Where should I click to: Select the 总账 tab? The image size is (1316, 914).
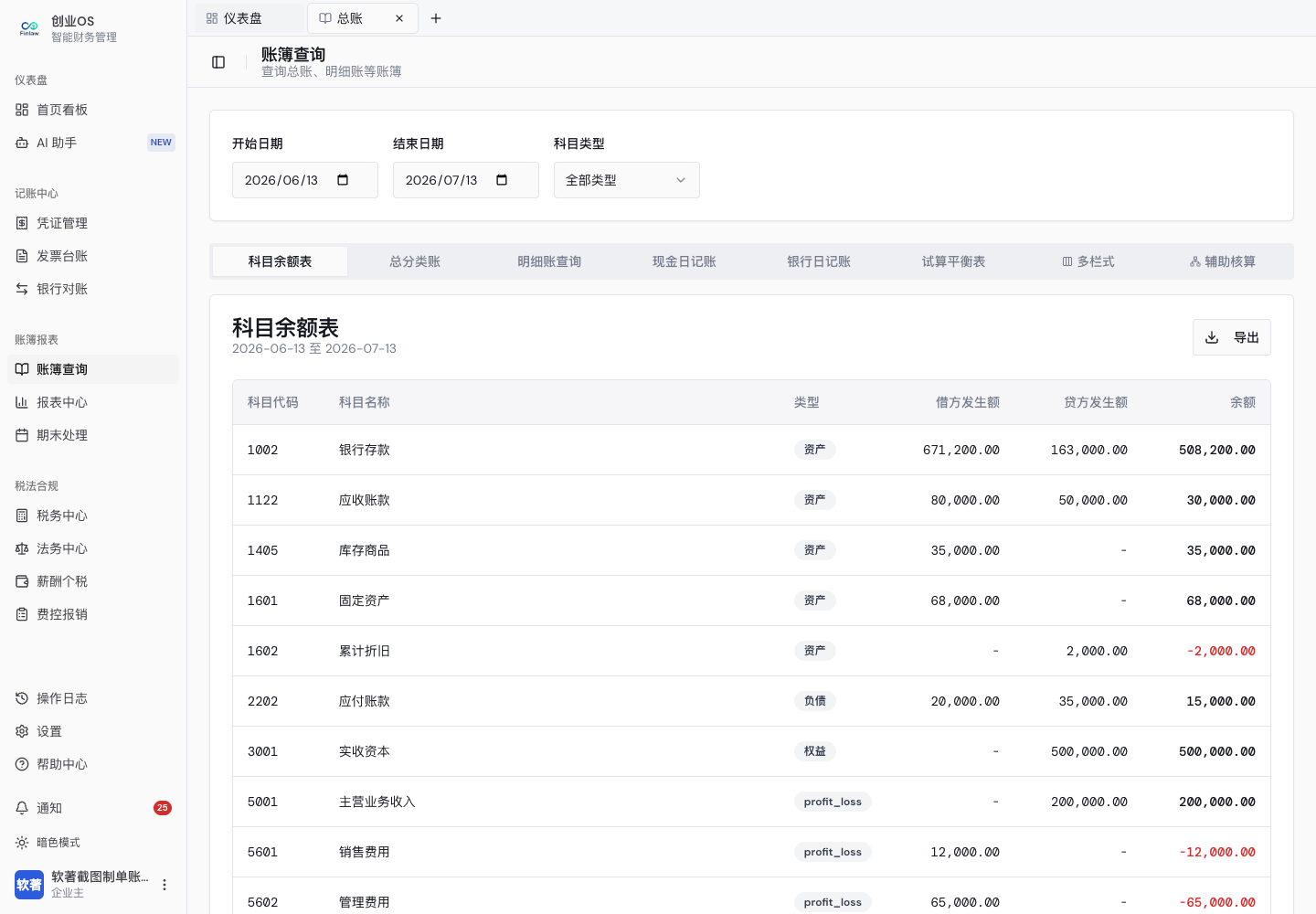(363, 18)
